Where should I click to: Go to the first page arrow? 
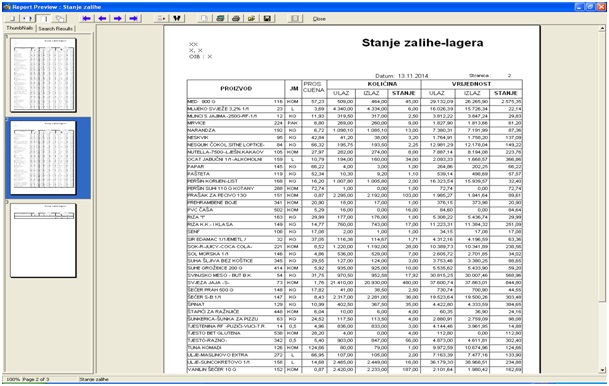coord(87,18)
